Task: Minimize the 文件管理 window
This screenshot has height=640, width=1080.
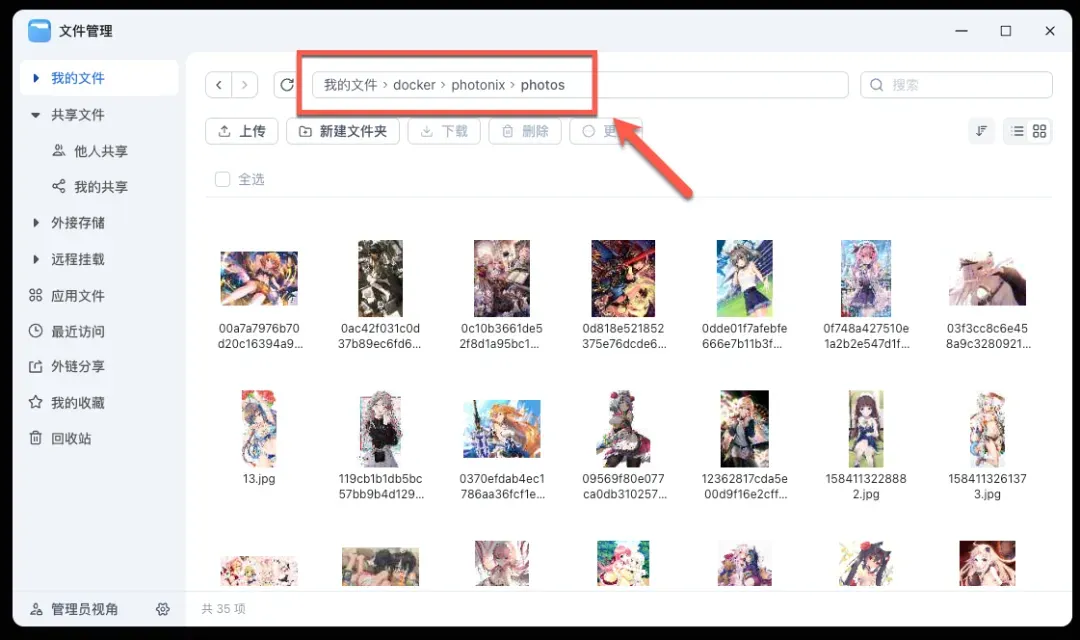Action: (x=962, y=31)
